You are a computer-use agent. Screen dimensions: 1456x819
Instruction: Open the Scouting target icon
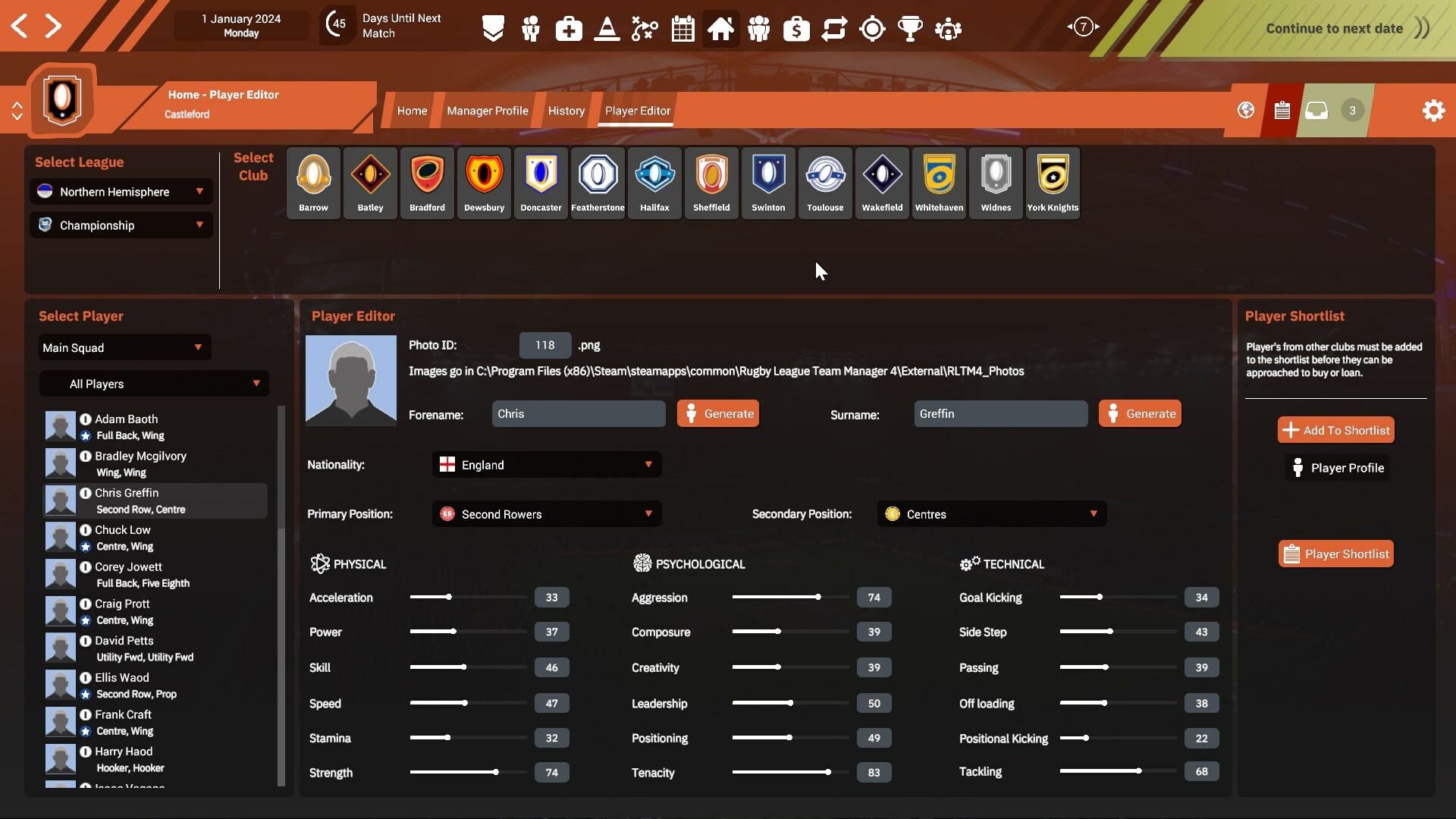[x=872, y=28]
